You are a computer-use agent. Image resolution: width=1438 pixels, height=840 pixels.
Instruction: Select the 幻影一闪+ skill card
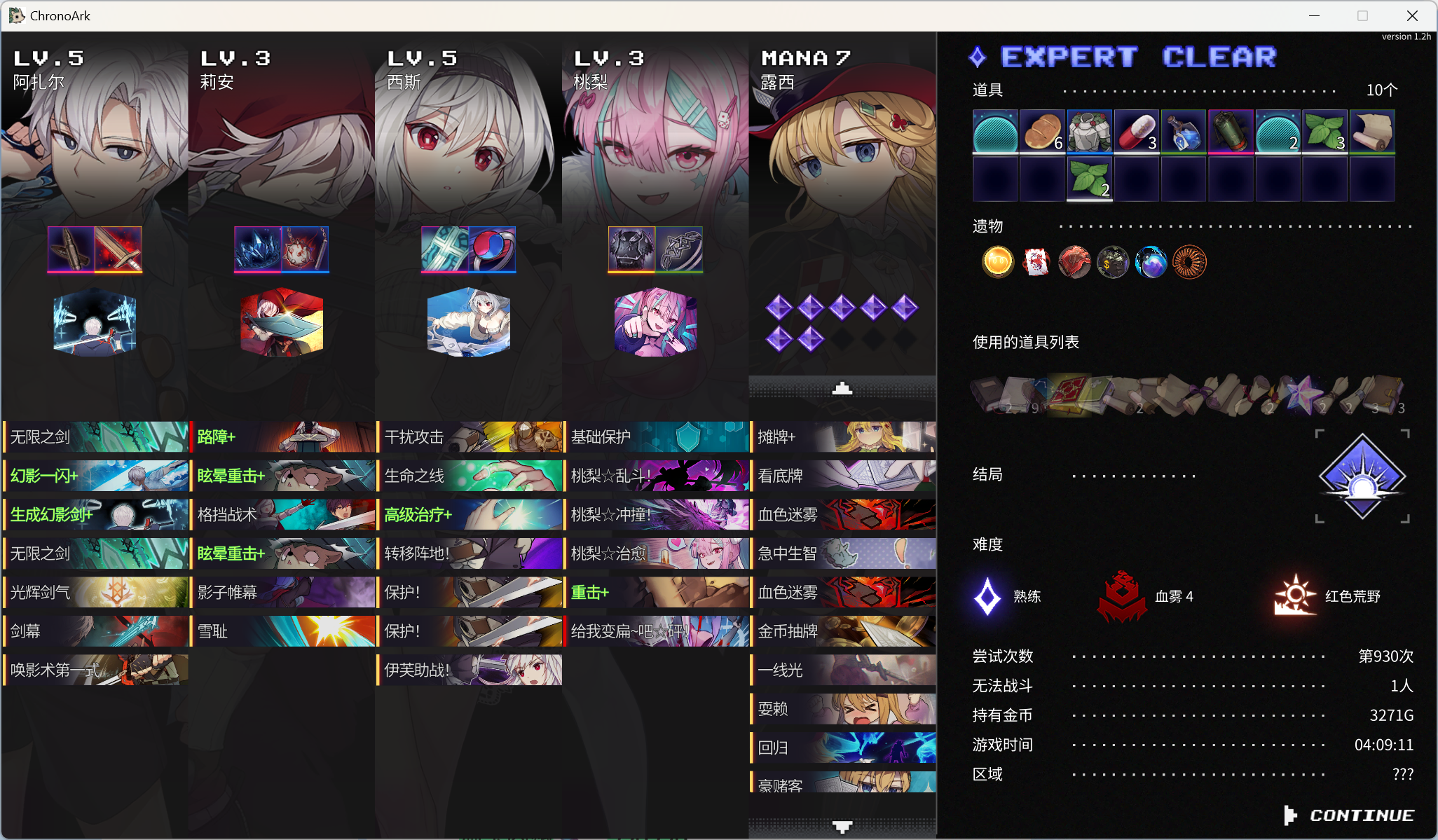point(96,476)
